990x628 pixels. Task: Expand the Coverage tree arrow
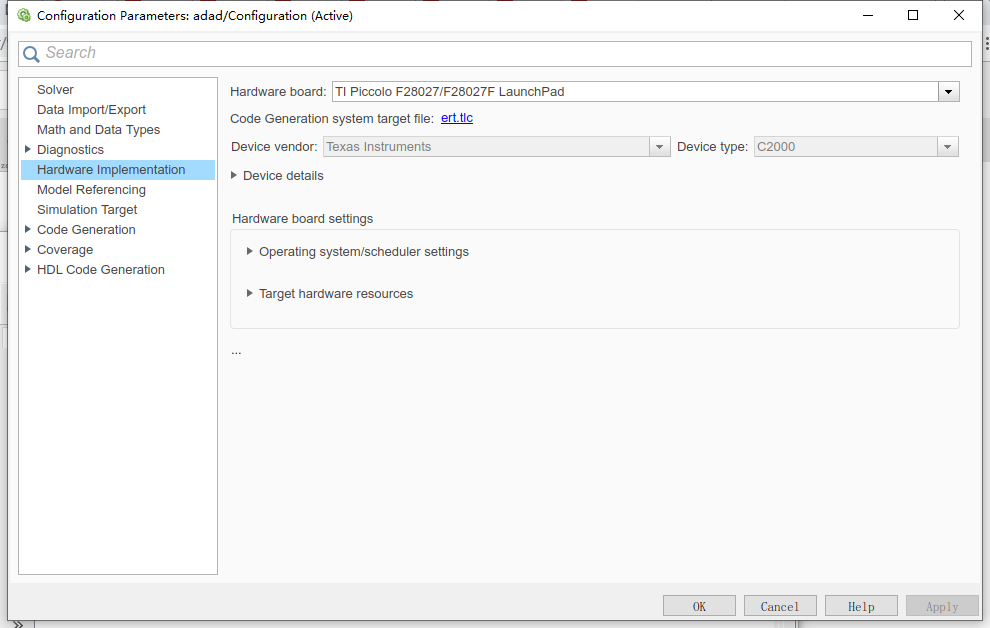pyautogui.click(x=28, y=249)
